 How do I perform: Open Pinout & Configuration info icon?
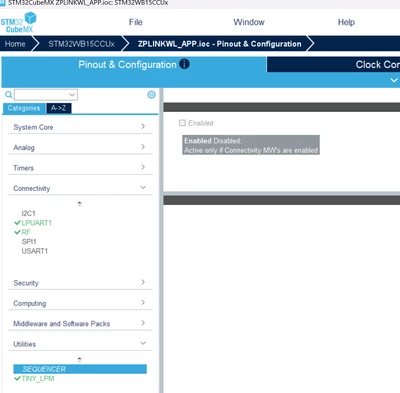(184, 64)
